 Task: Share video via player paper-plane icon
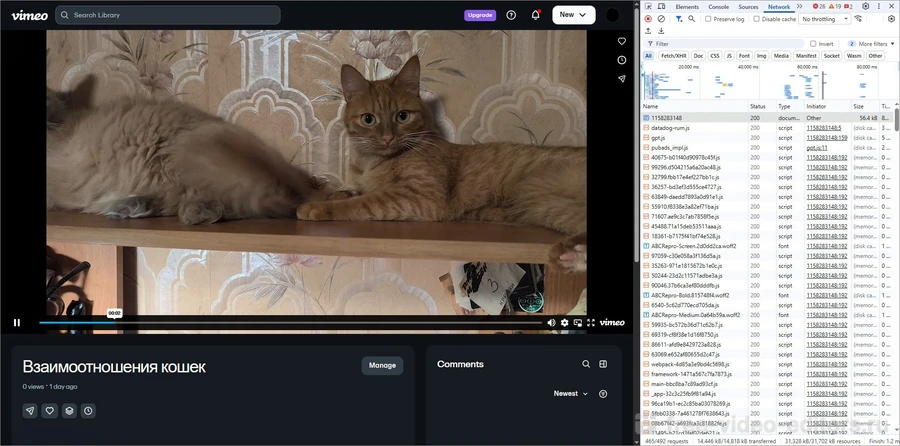622,79
